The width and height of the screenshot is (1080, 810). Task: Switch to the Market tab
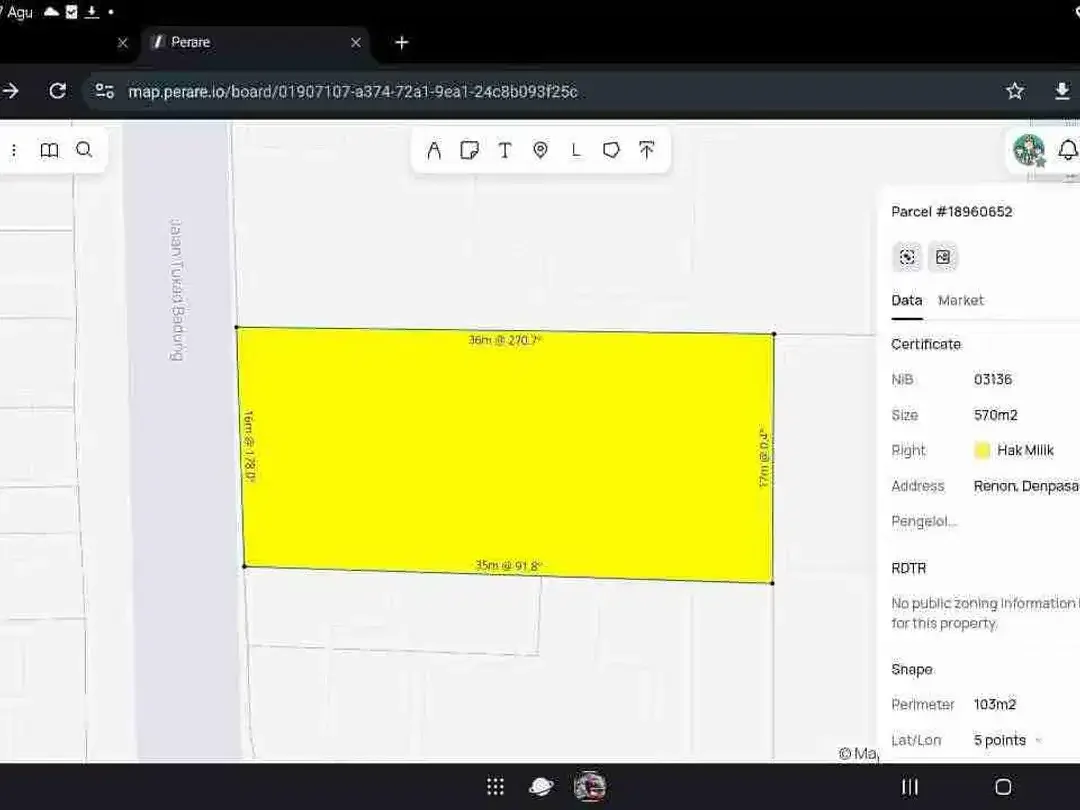(x=961, y=300)
